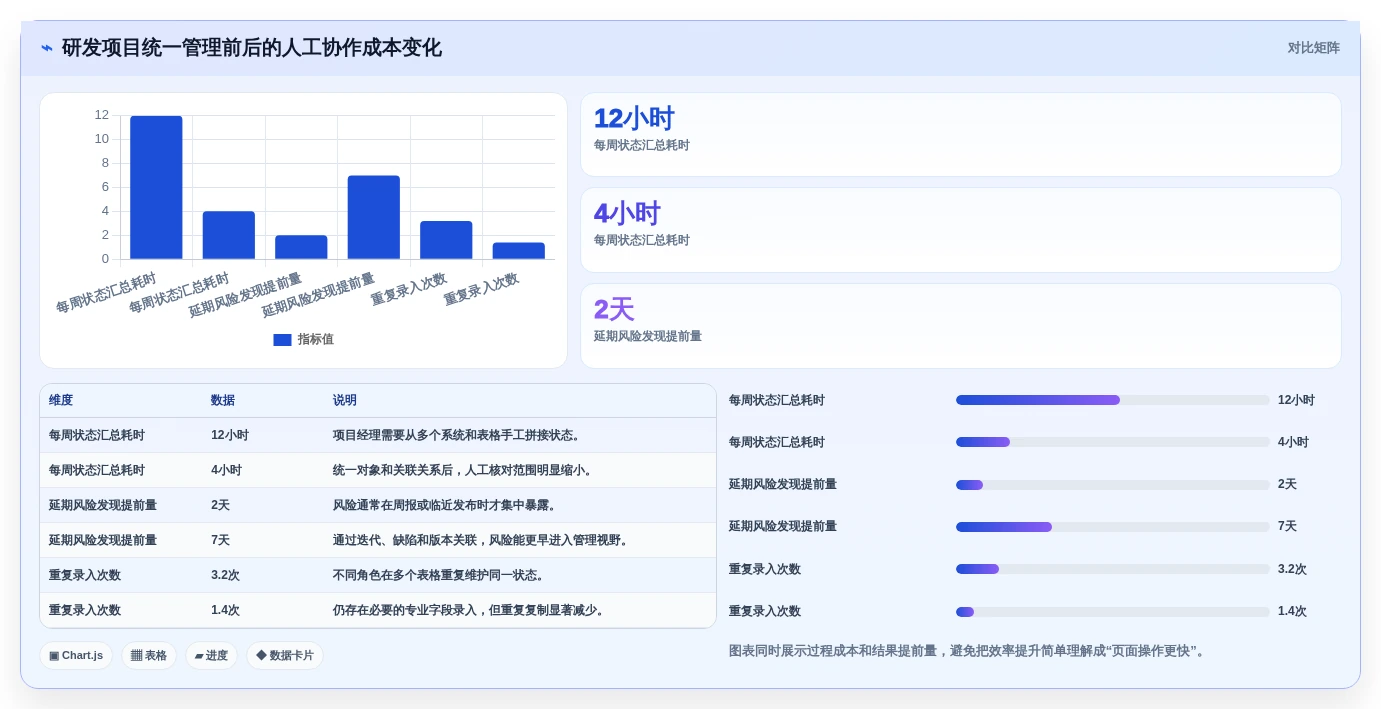
Task: Click the progress bar for 7天
Action: pos(1112,527)
